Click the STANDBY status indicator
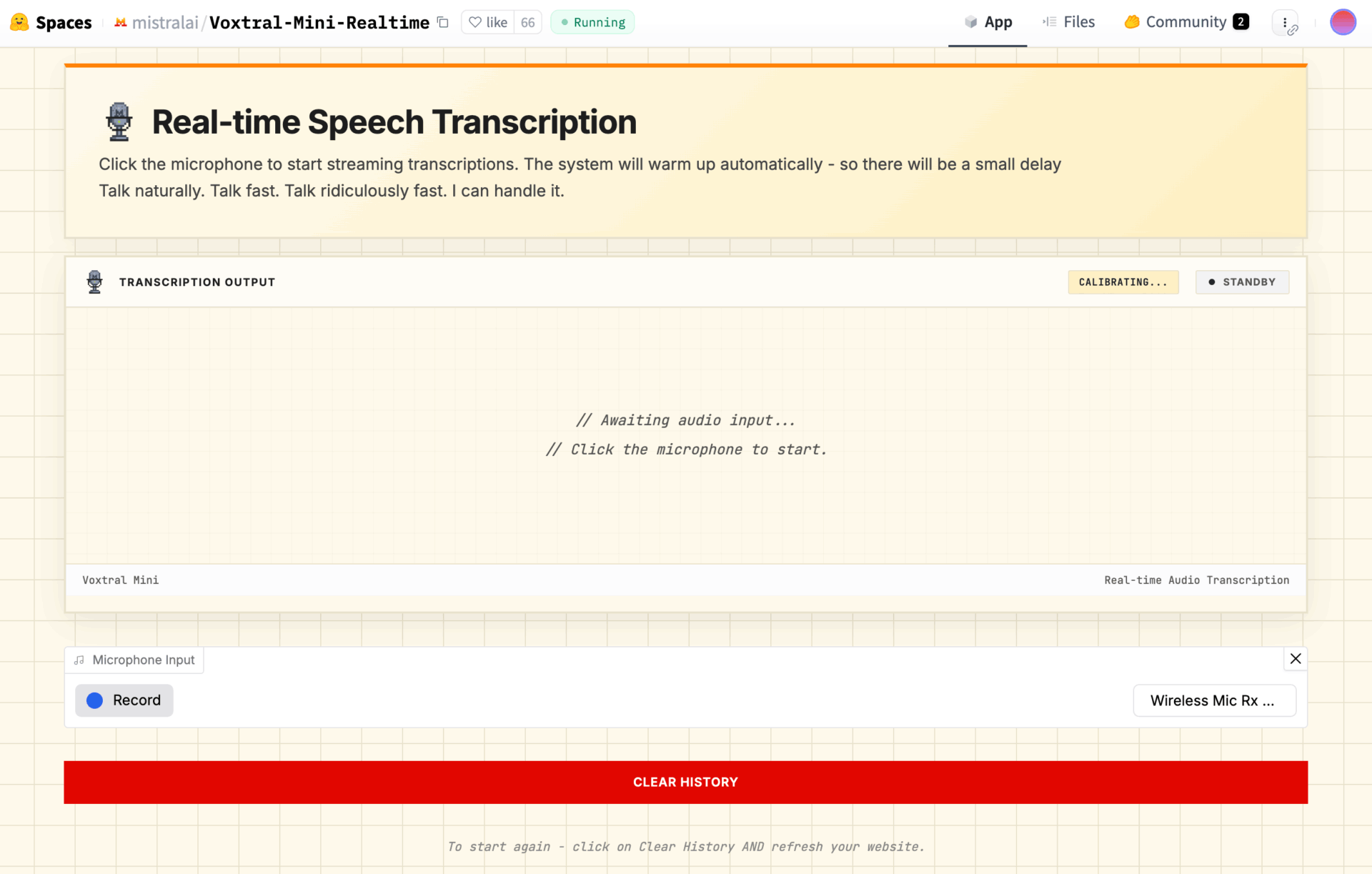This screenshot has height=874, width=1372. point(1242,282)
